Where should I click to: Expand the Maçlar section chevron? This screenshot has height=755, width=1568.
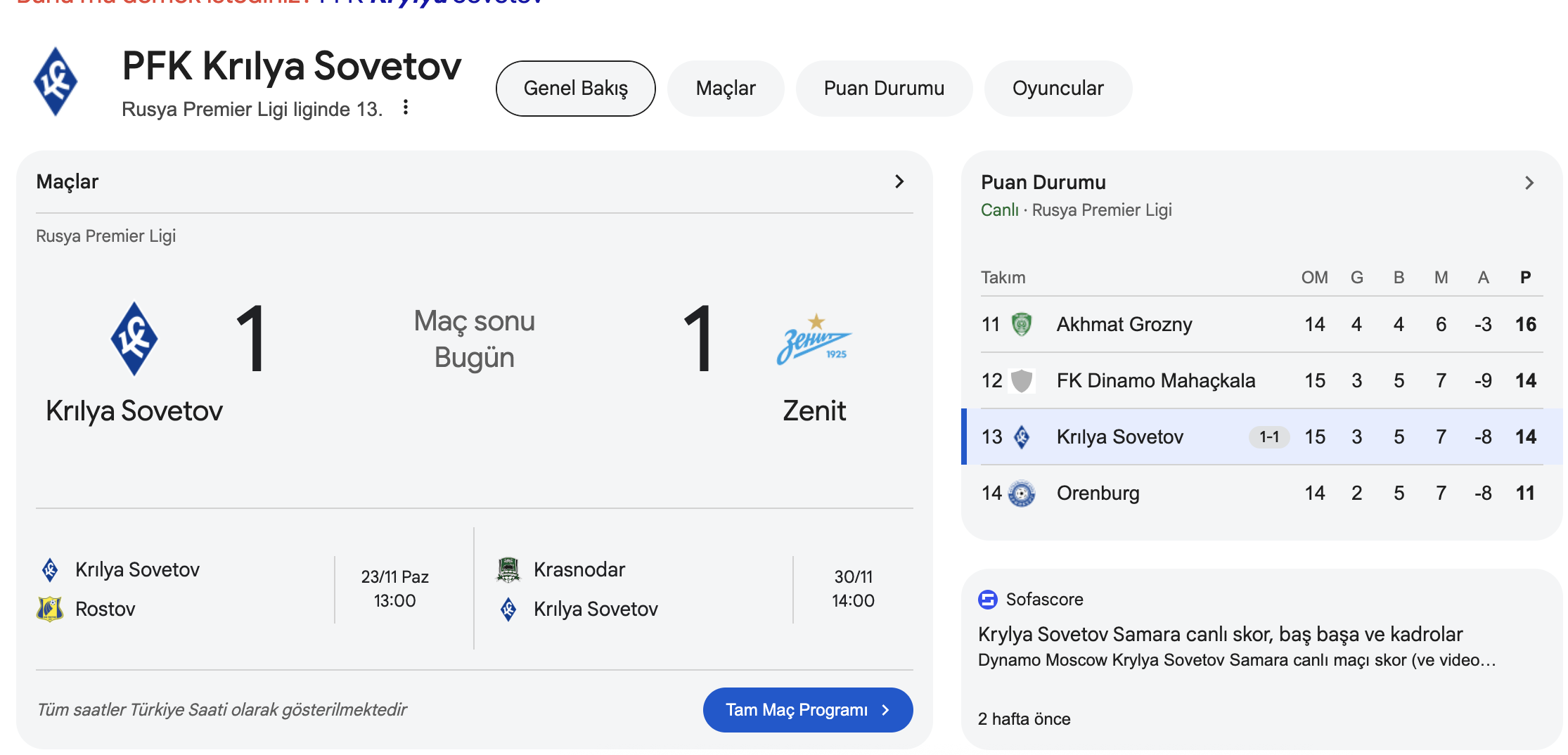click(899, 181)
